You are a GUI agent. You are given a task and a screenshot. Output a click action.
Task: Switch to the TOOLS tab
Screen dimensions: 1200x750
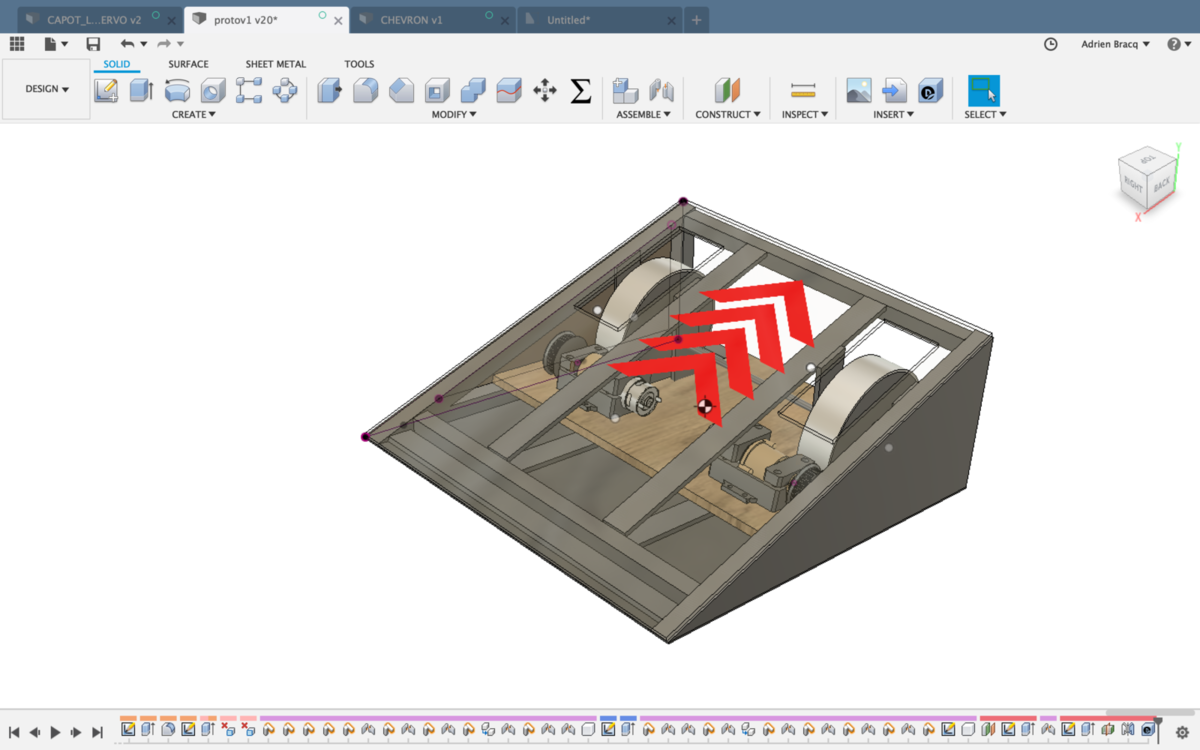[359, 64]
